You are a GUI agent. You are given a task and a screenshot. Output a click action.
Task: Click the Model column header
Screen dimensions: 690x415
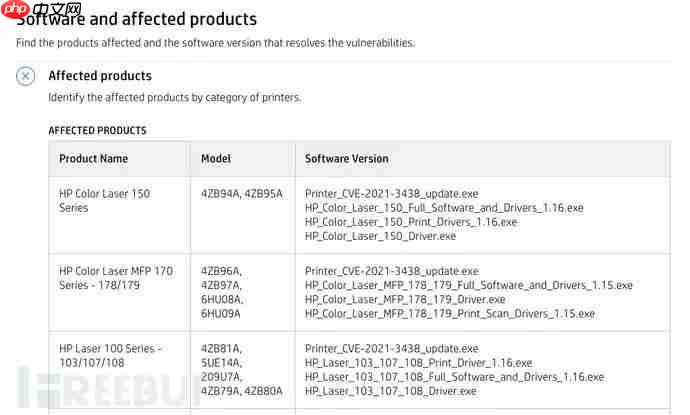click(x=216, y=158)
